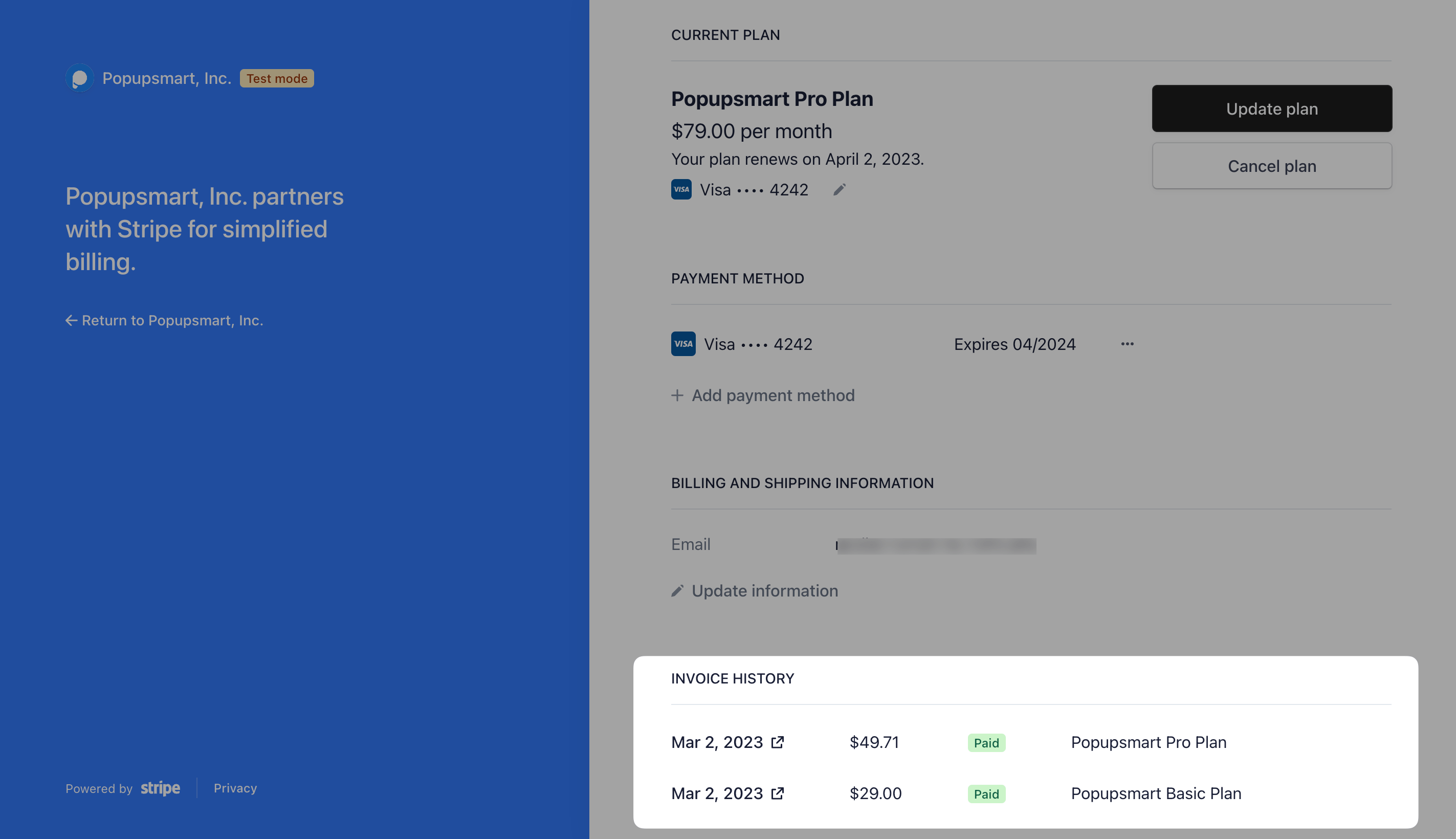Click the Update information link
Image resolution: width=1456 pixels, height=839 pixels.
(x=765, y=591)
